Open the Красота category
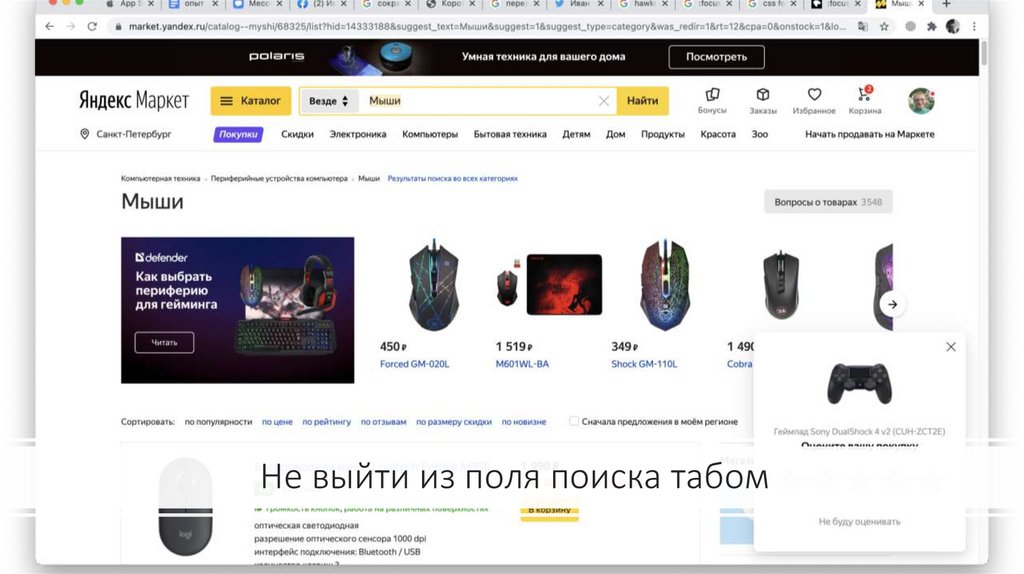 tap(718, 134)
